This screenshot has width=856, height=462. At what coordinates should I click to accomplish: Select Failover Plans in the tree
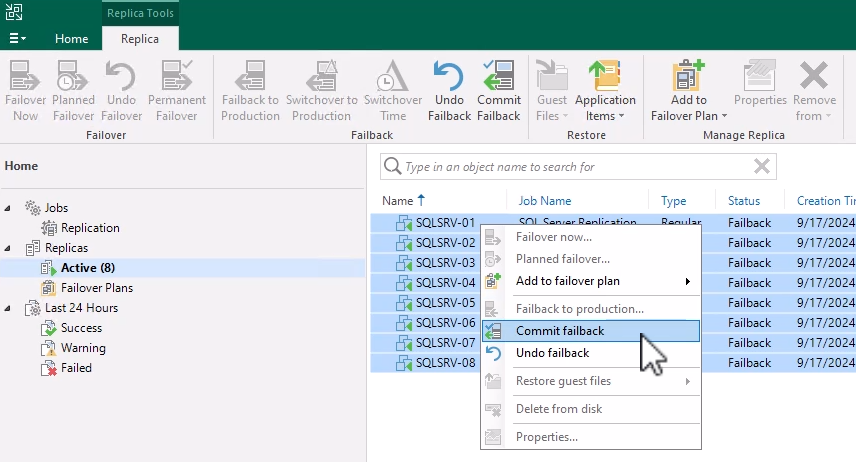point(96,288)
